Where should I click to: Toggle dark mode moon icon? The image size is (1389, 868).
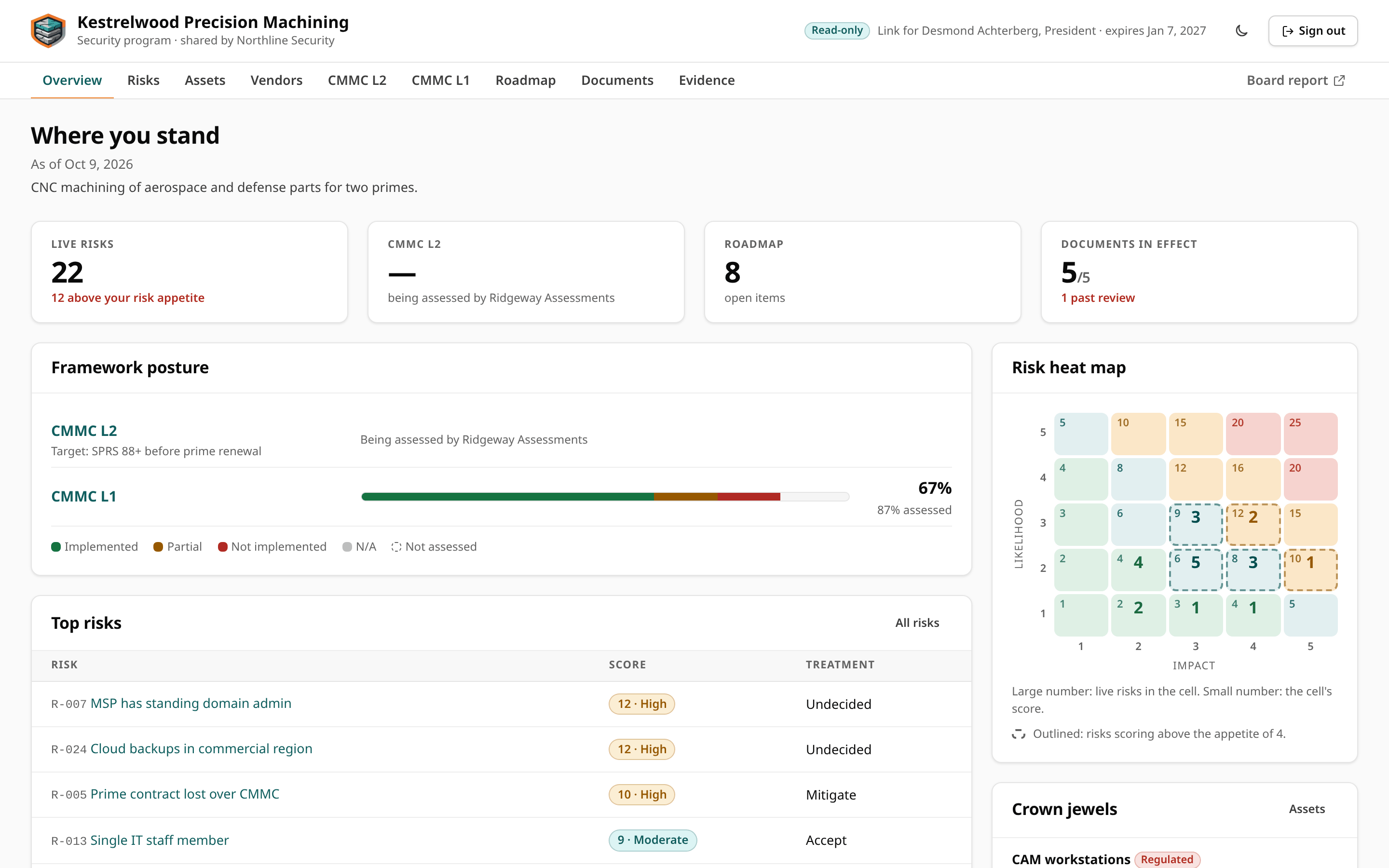coord(1241,30)
